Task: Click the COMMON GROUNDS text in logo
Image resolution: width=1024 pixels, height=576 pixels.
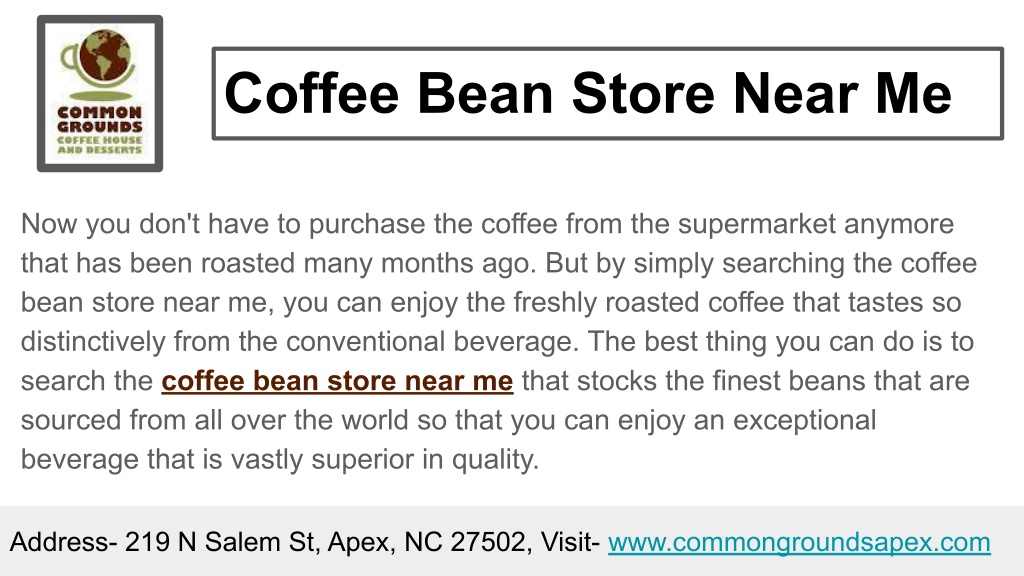Action: point(99,120)
